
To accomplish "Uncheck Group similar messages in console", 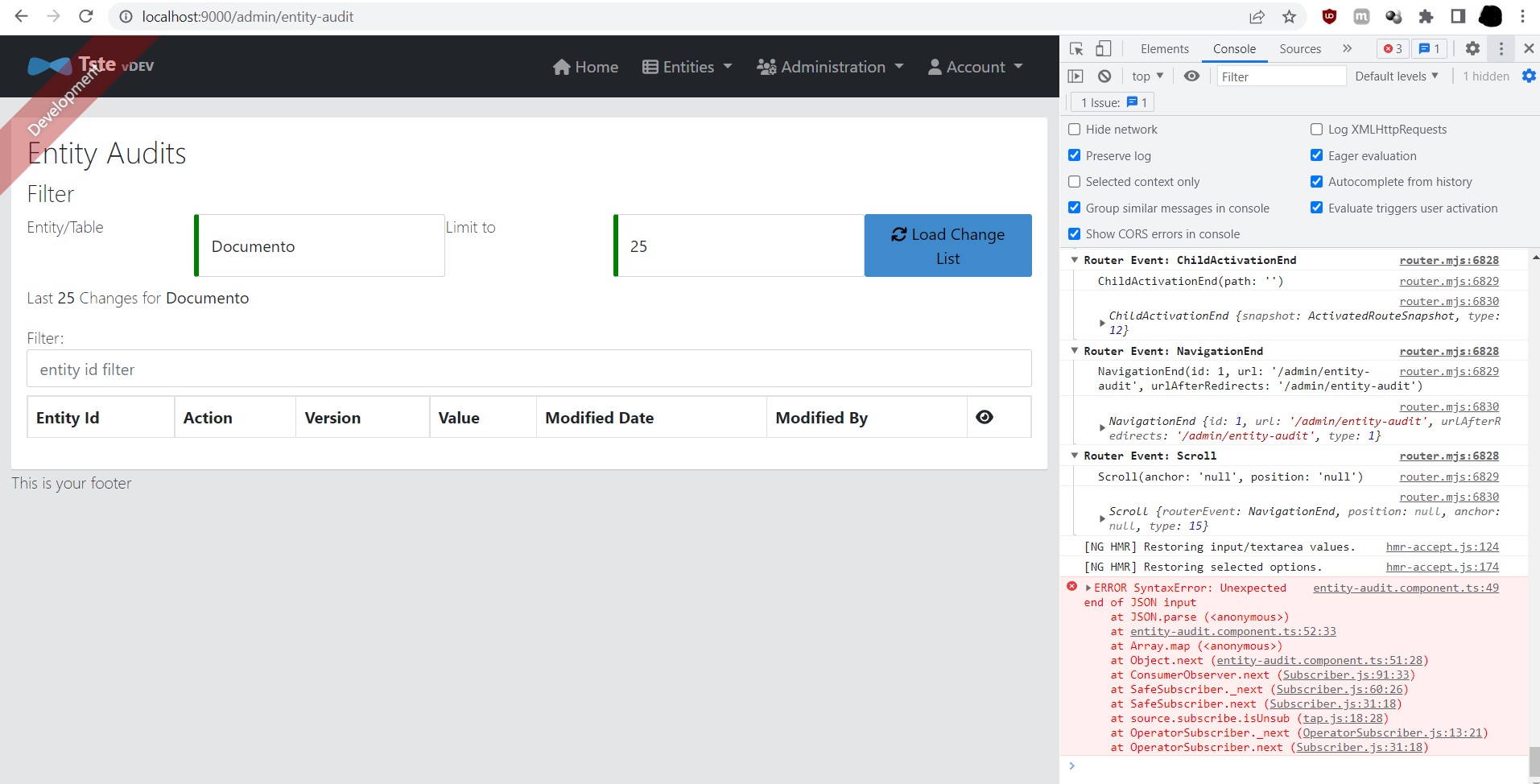I will [1075, 207].
